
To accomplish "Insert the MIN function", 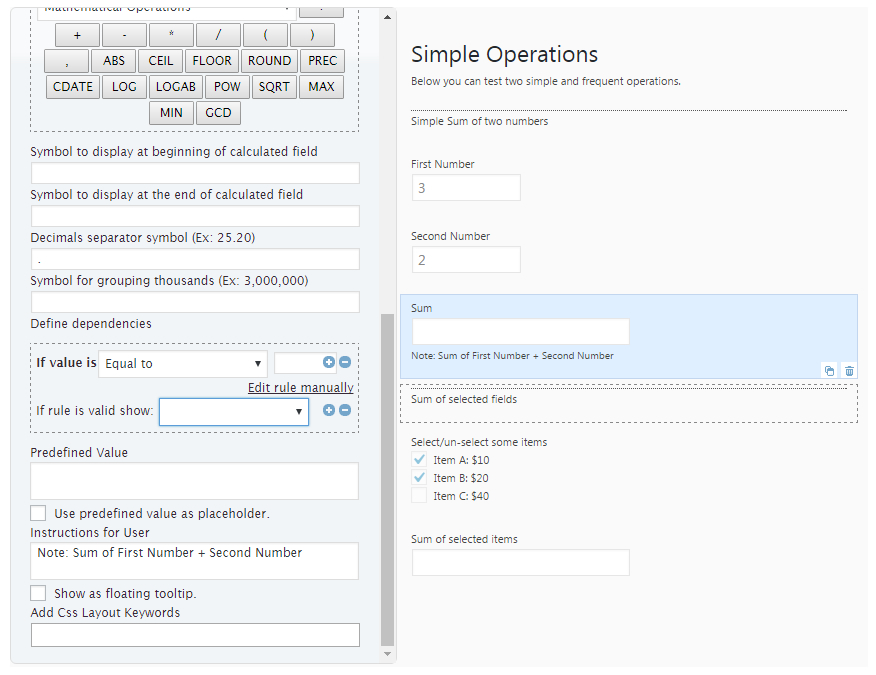I will tap(172, 113).
